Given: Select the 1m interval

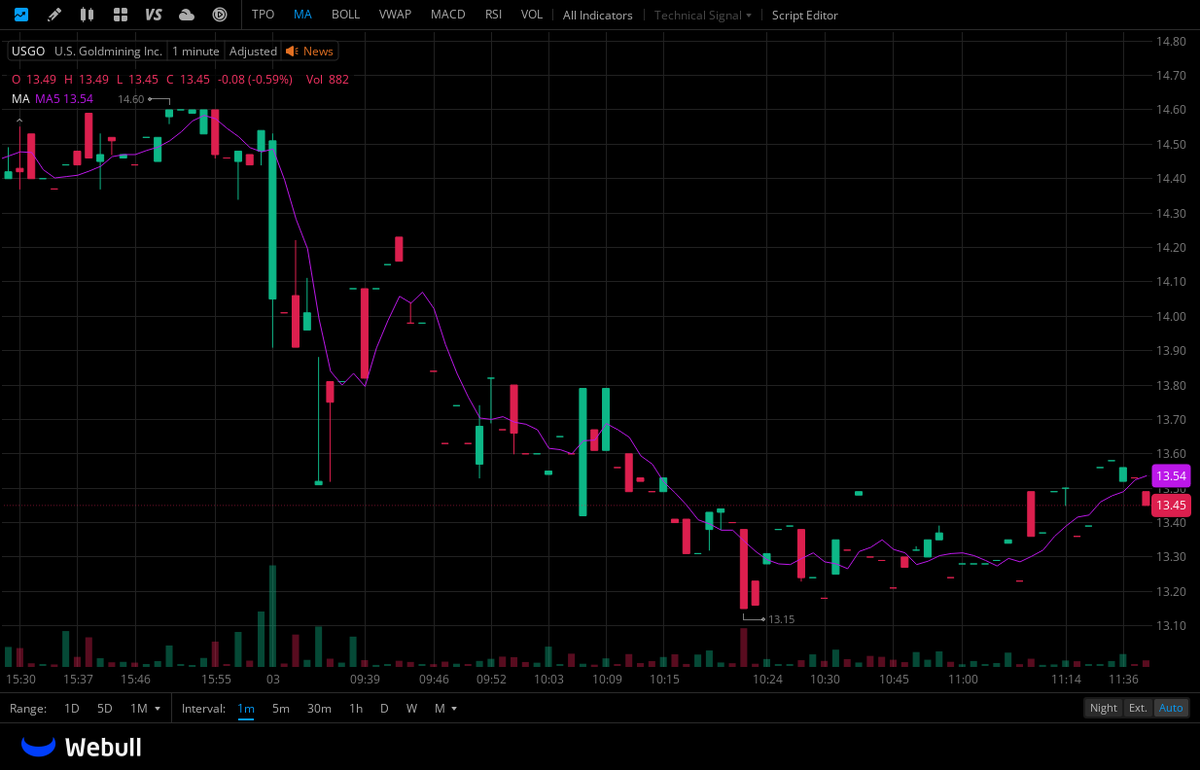Looking at the screenshot, I should [246, 708].
